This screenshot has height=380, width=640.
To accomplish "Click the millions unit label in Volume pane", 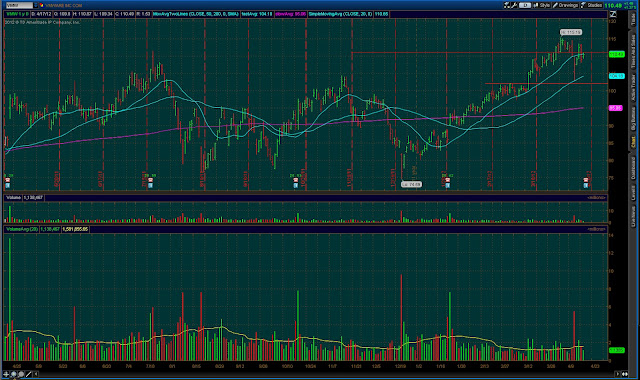I will 596,198.
